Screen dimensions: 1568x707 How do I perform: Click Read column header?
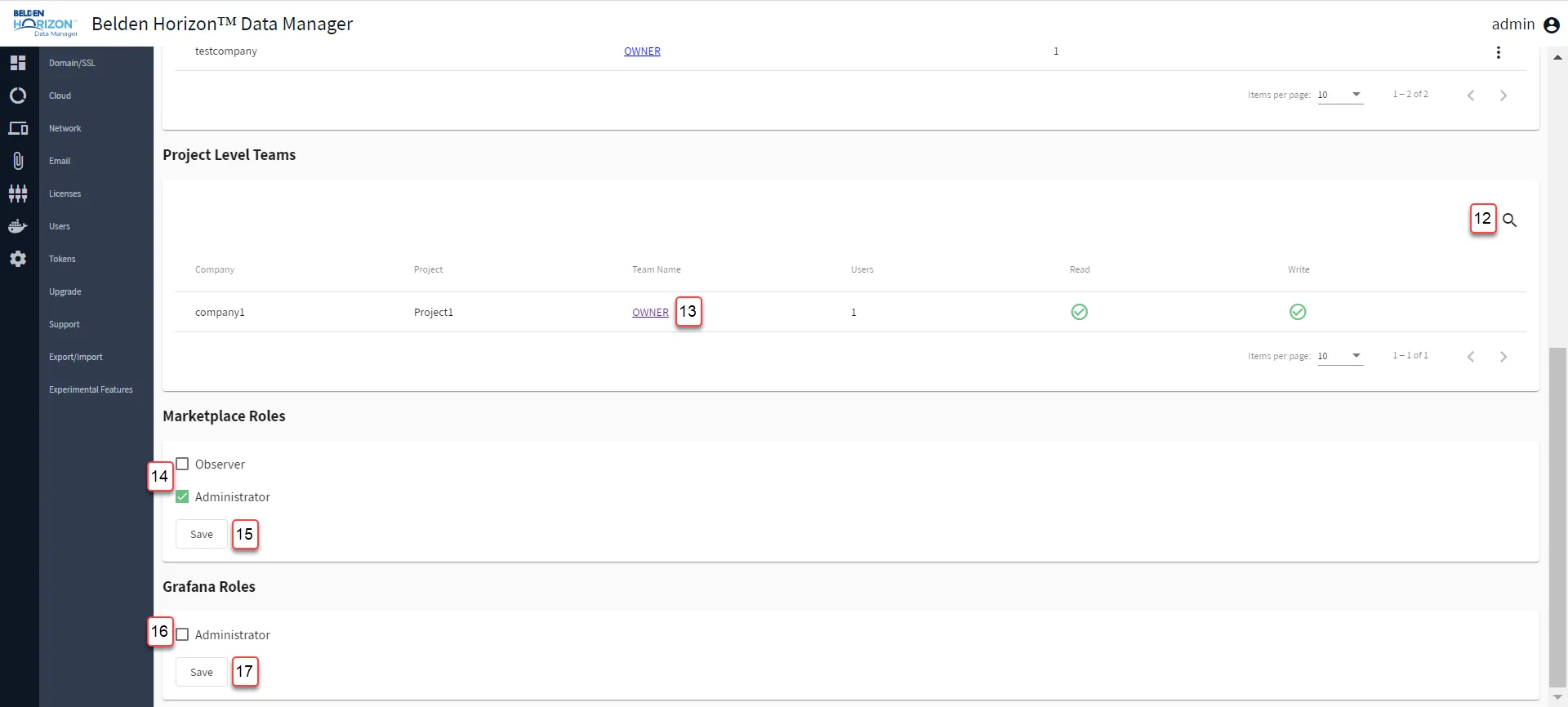click(1080, 269)
